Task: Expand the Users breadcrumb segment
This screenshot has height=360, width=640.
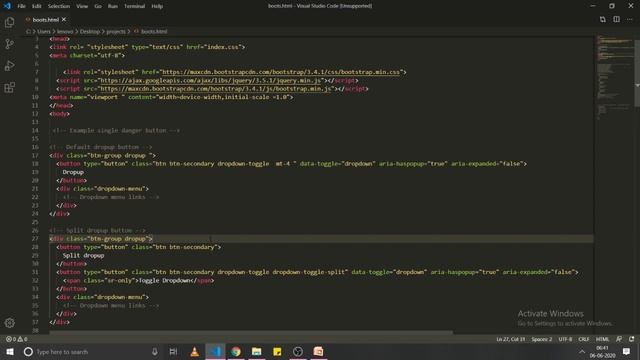Action: (x=44, y=31)
